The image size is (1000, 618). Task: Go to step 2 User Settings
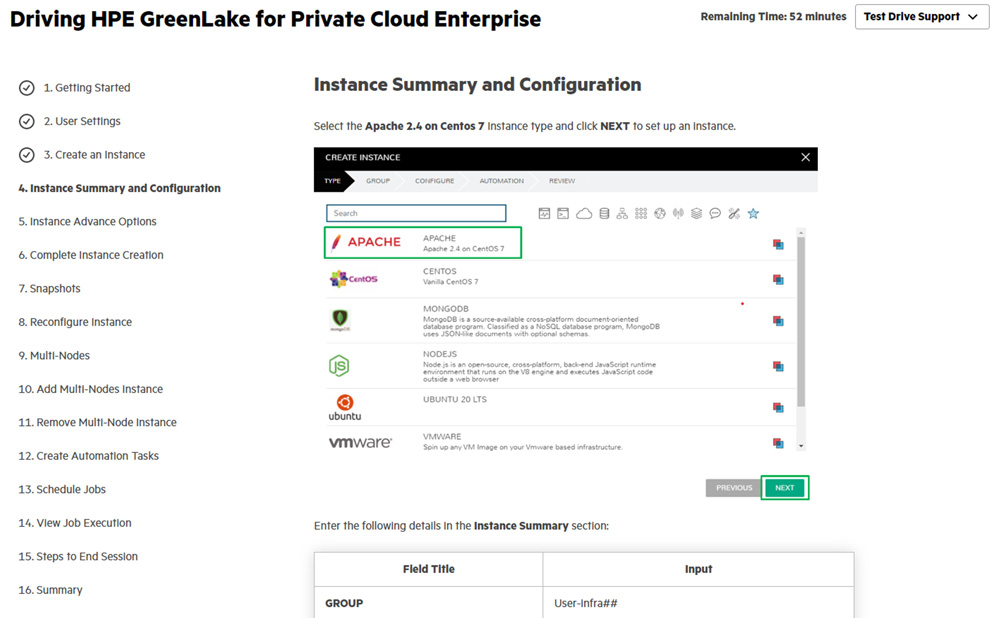(81, 122)
